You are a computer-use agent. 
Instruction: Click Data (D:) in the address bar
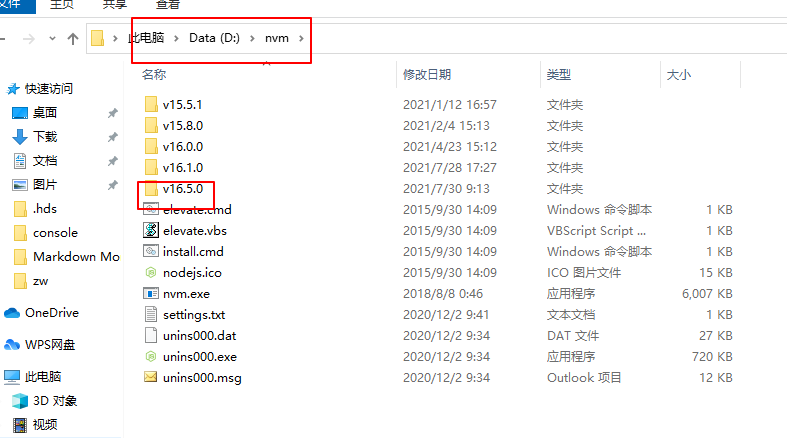pos(214,38)
